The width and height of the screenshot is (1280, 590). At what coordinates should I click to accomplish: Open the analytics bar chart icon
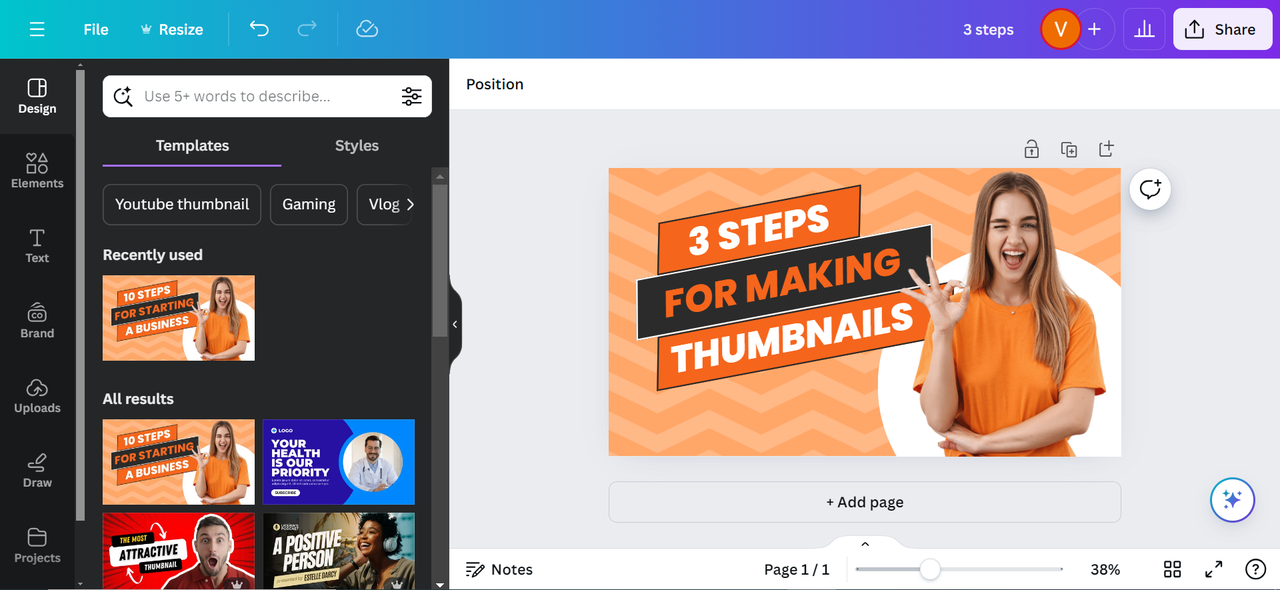click(1144, 29)
